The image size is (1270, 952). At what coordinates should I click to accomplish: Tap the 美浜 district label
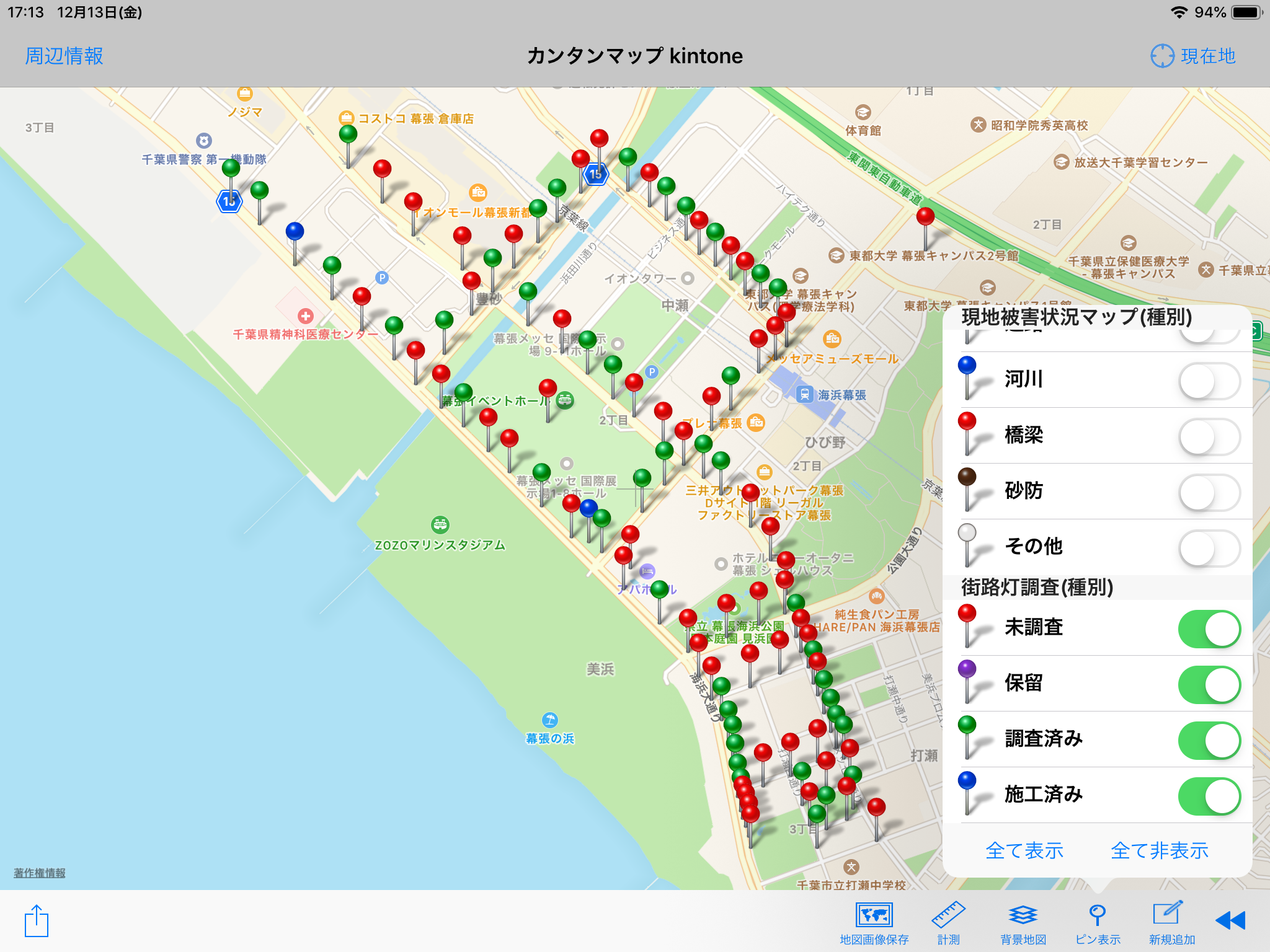coord(600,669)
